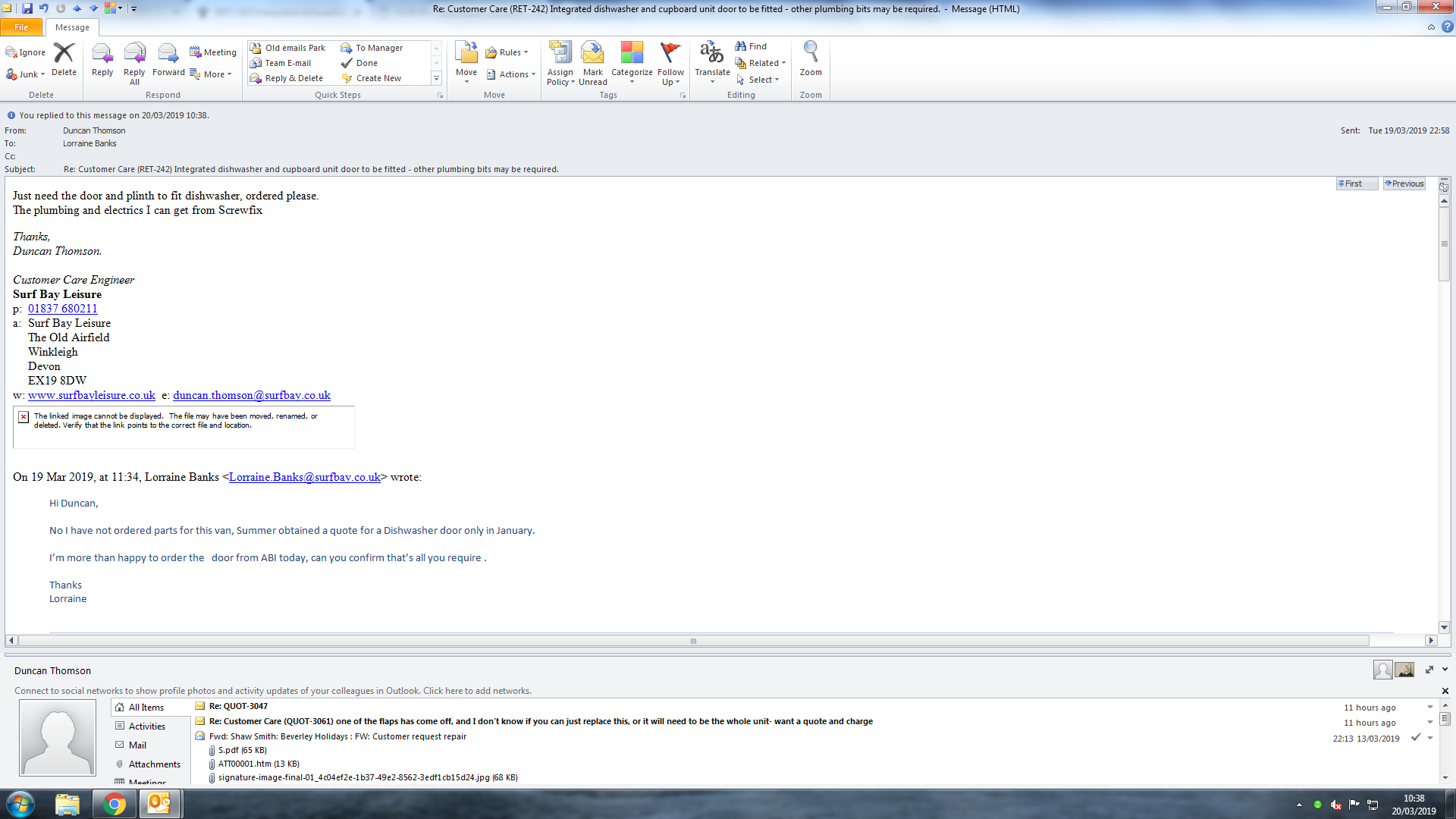Open the duncan.thomson@surfbay.co.uk email link
Image resolution: width=1456 pixels, height=819 pixels.
click(252, 395)
